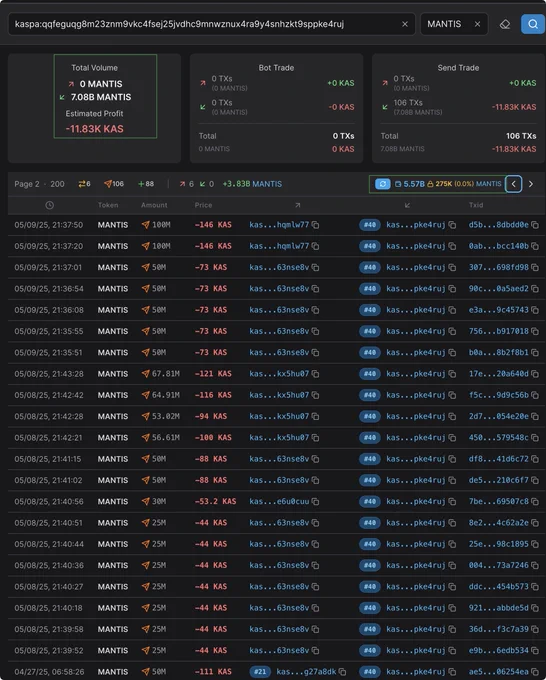The width and height of the screenshot is (546, 680).
Task: Copy txid 8e2...4c62a2e
Action: (535, 523)
